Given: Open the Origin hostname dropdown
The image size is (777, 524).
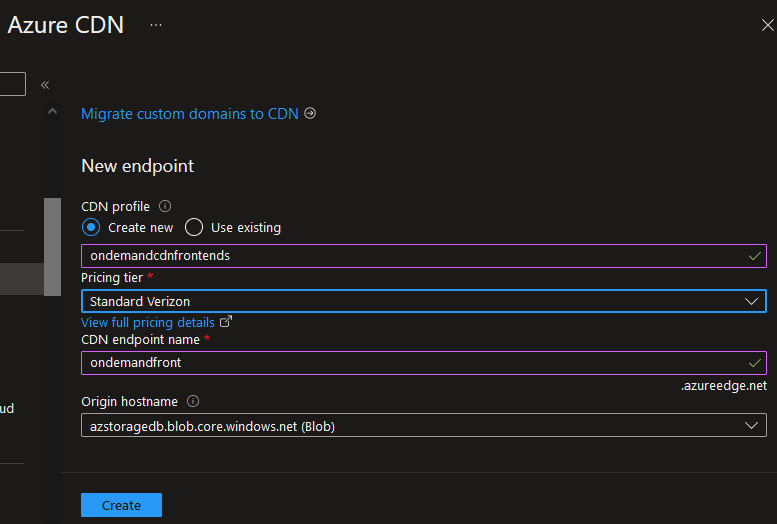Looking at the screenshot, I should pyautogui.click(x=424, y=425).
